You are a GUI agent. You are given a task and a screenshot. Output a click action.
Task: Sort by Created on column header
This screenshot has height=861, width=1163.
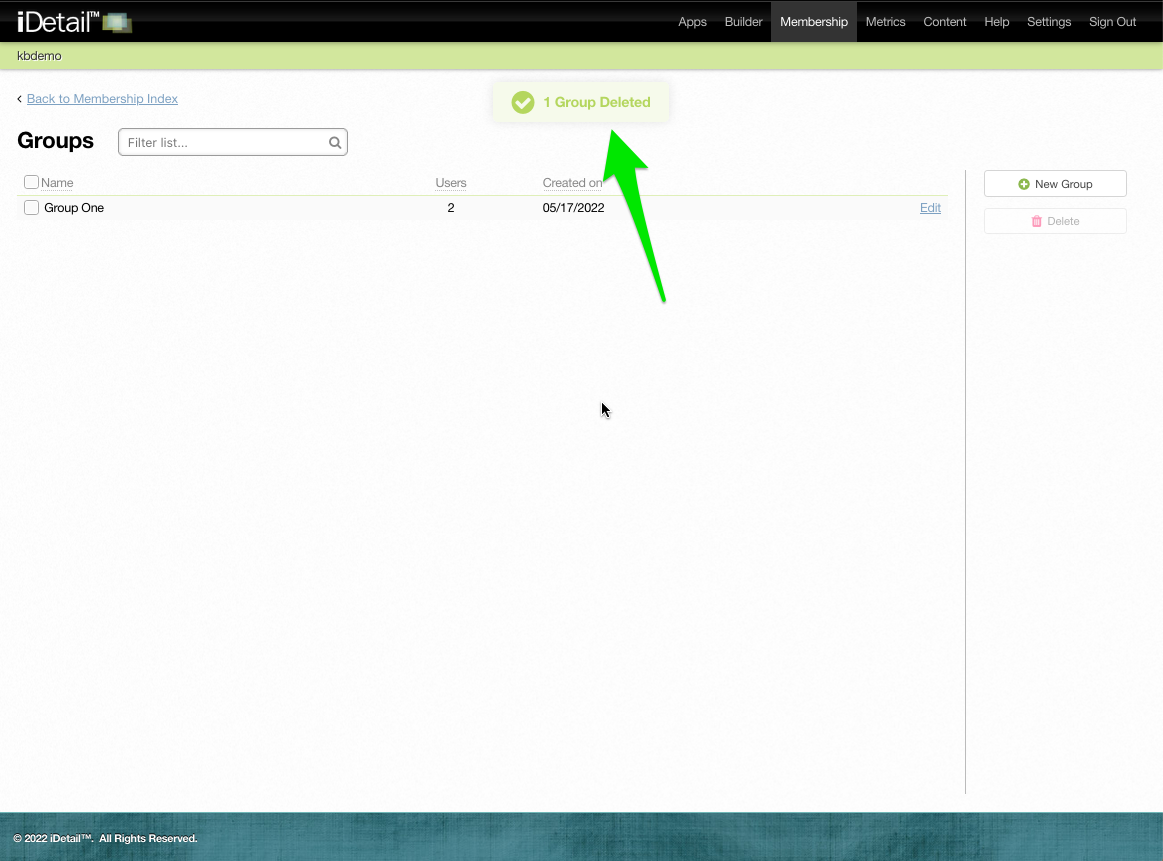(x=572, y=182)
